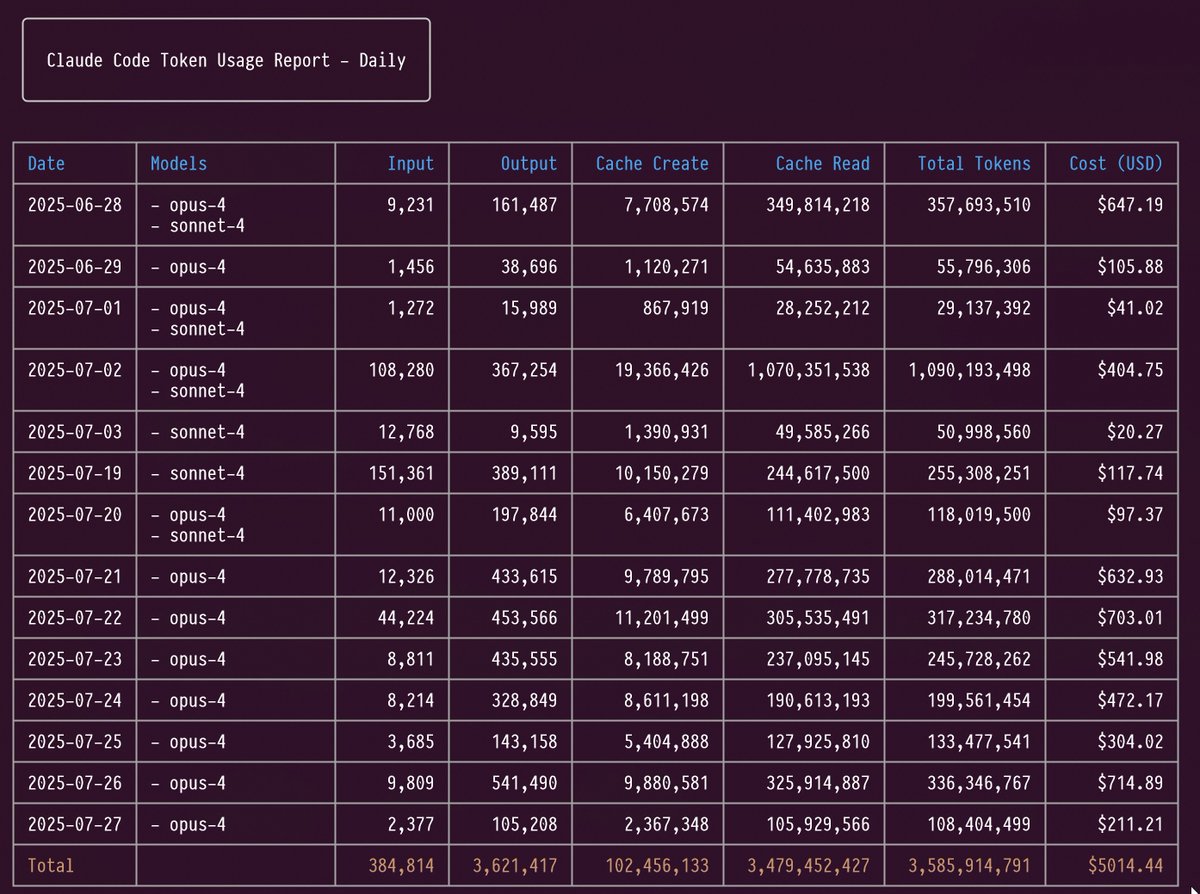
Task: Click cache create value 11,201,499
Action: pos(662,618)
